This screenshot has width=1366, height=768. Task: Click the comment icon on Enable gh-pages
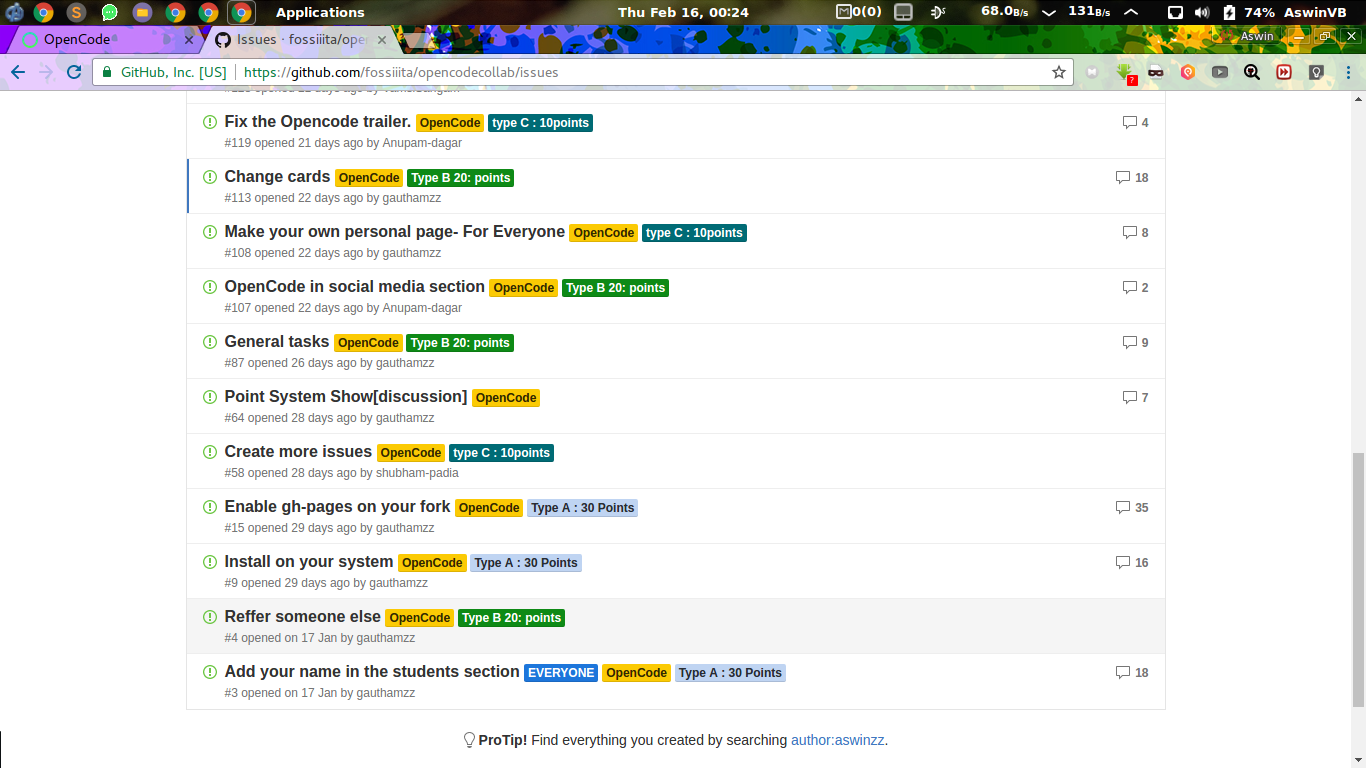coord(1123,508)
